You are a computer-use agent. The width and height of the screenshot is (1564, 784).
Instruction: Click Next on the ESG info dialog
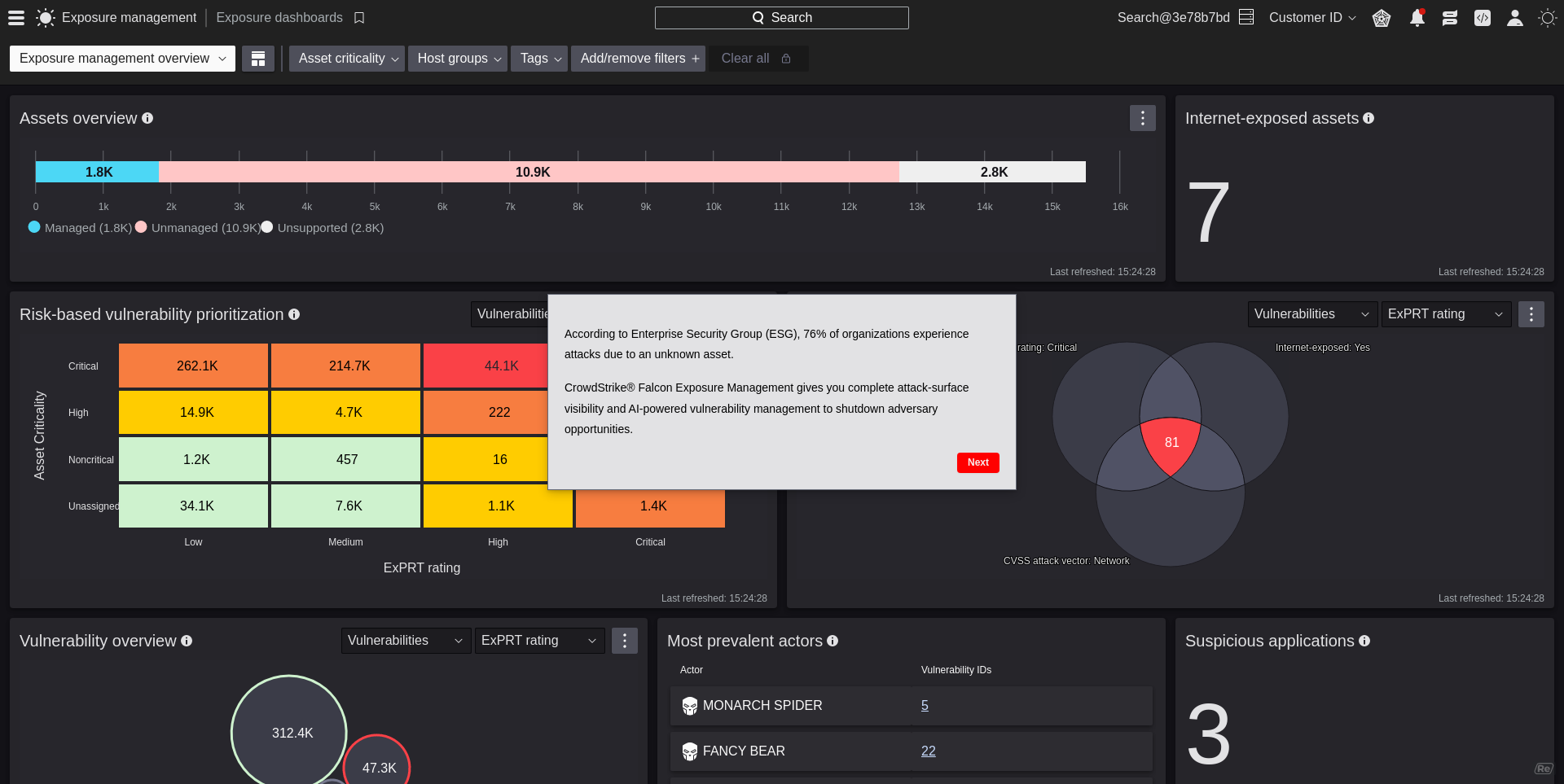pos(977,462)
